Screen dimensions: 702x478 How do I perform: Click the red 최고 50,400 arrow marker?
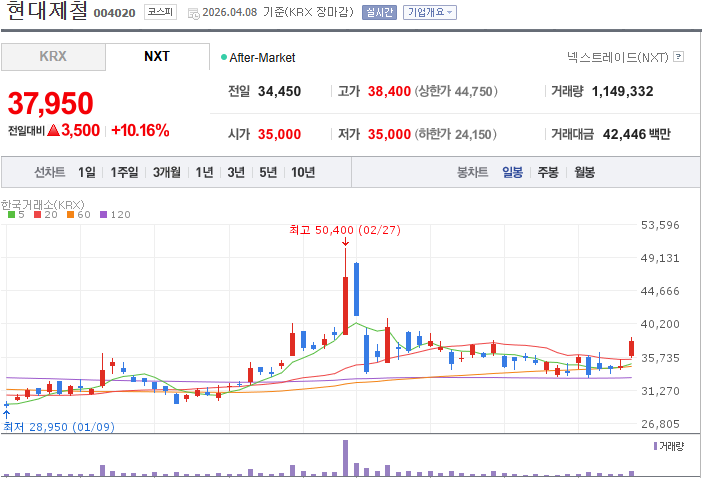(x=345, y=242)
